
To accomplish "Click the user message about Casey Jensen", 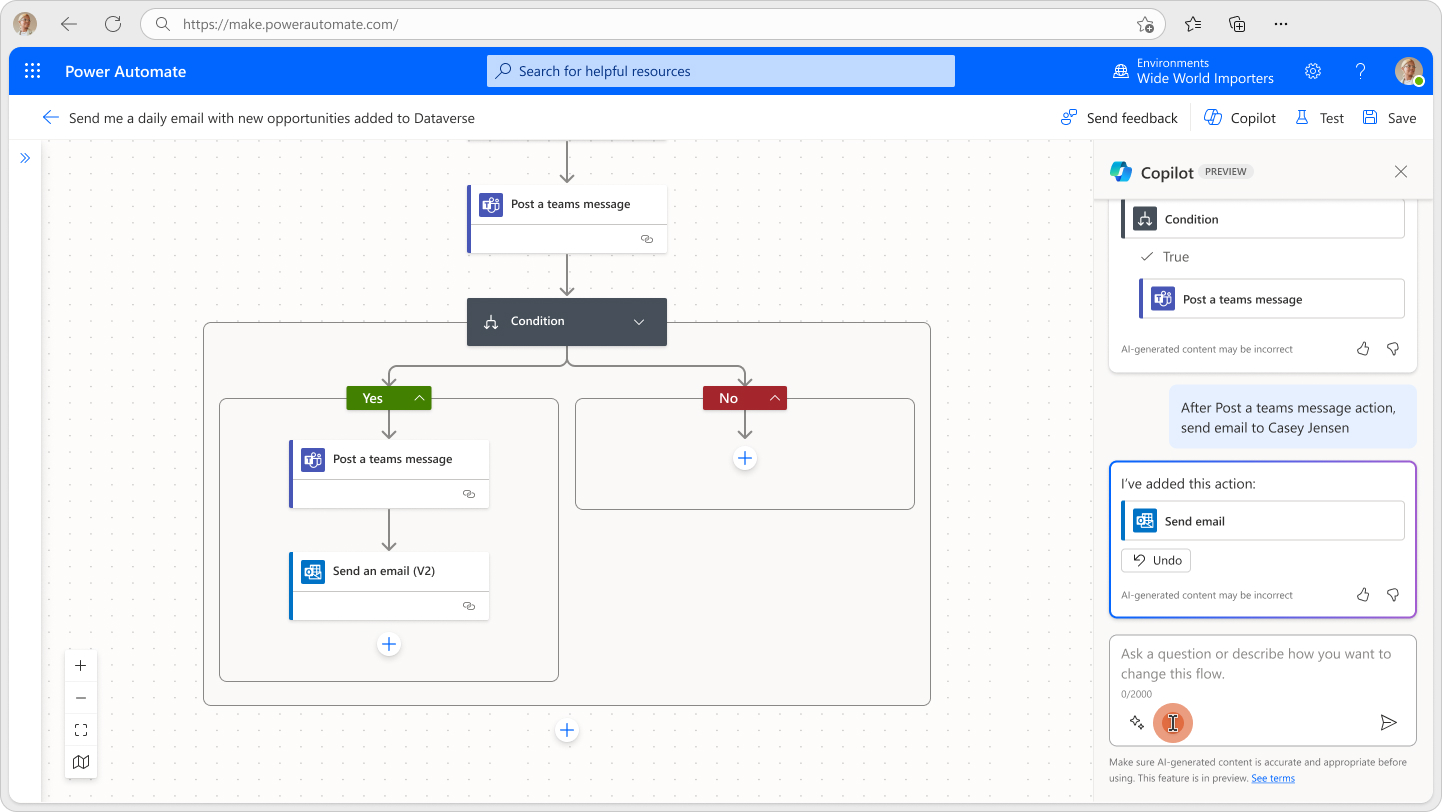I will tap(1293, 417).
